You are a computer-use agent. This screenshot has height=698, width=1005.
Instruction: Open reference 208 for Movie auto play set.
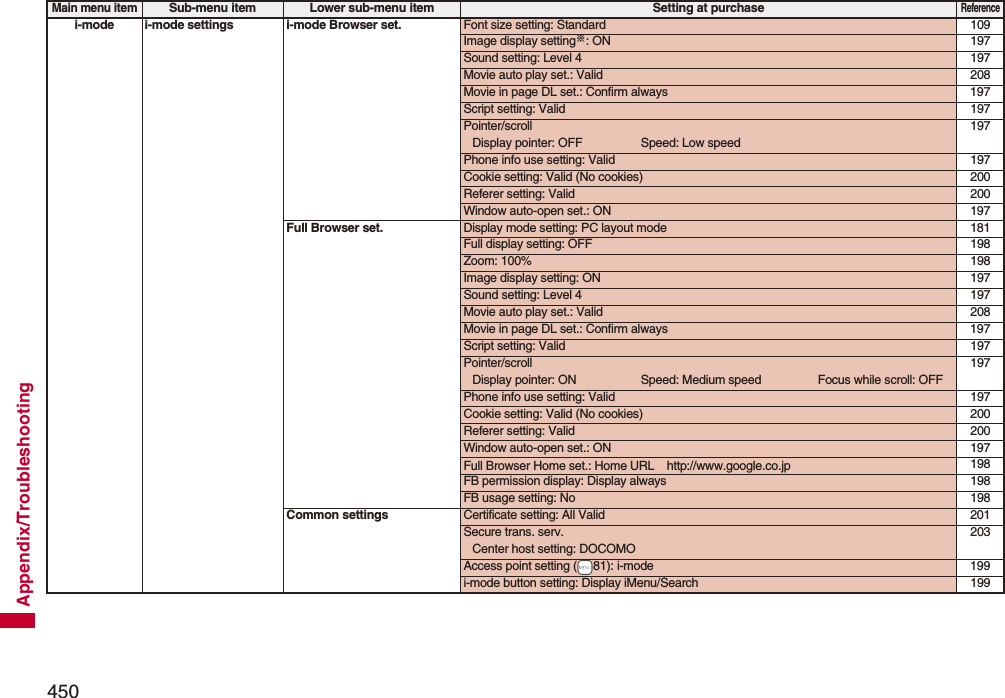click(980, 74)
